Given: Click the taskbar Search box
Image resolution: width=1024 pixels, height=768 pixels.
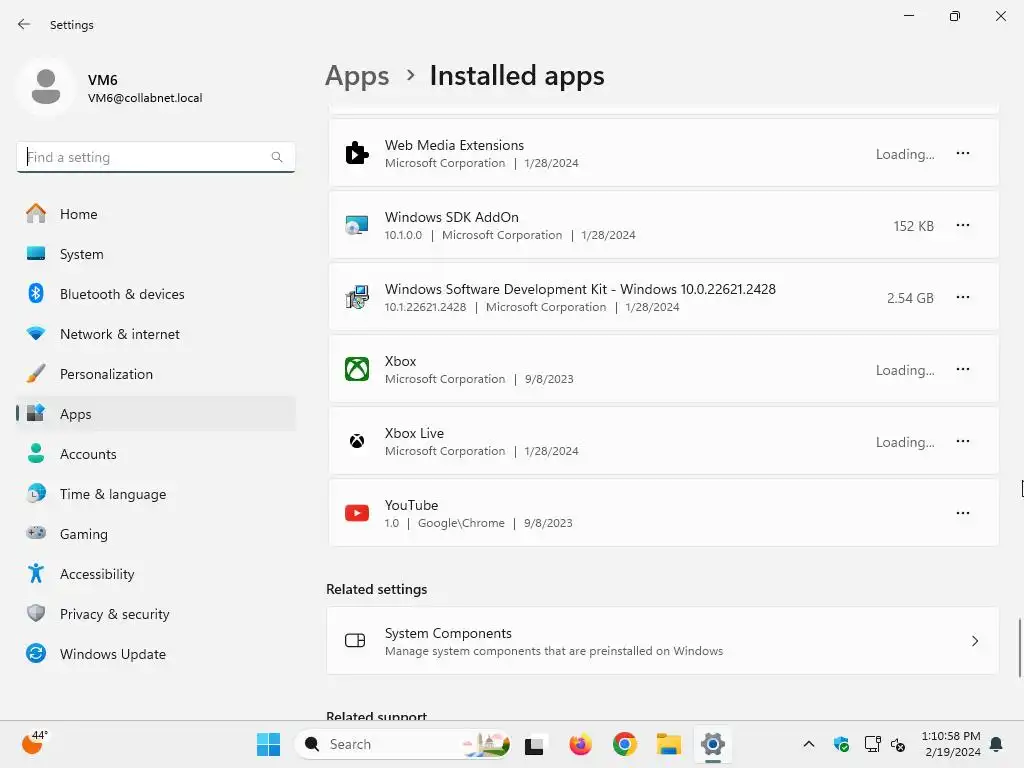Looking at the screenshot, I should tap(402, 744).
